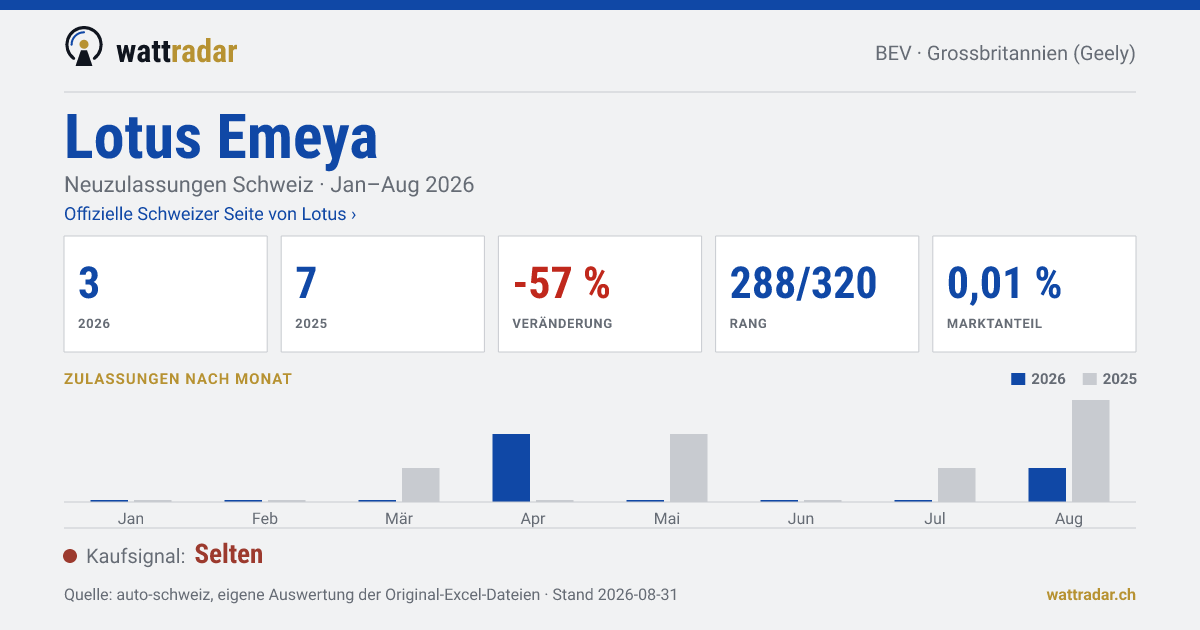Select the BEV · Grossbritannien (Geely) label
This screenshot has width=1200, height=630.
[1005, 54]
